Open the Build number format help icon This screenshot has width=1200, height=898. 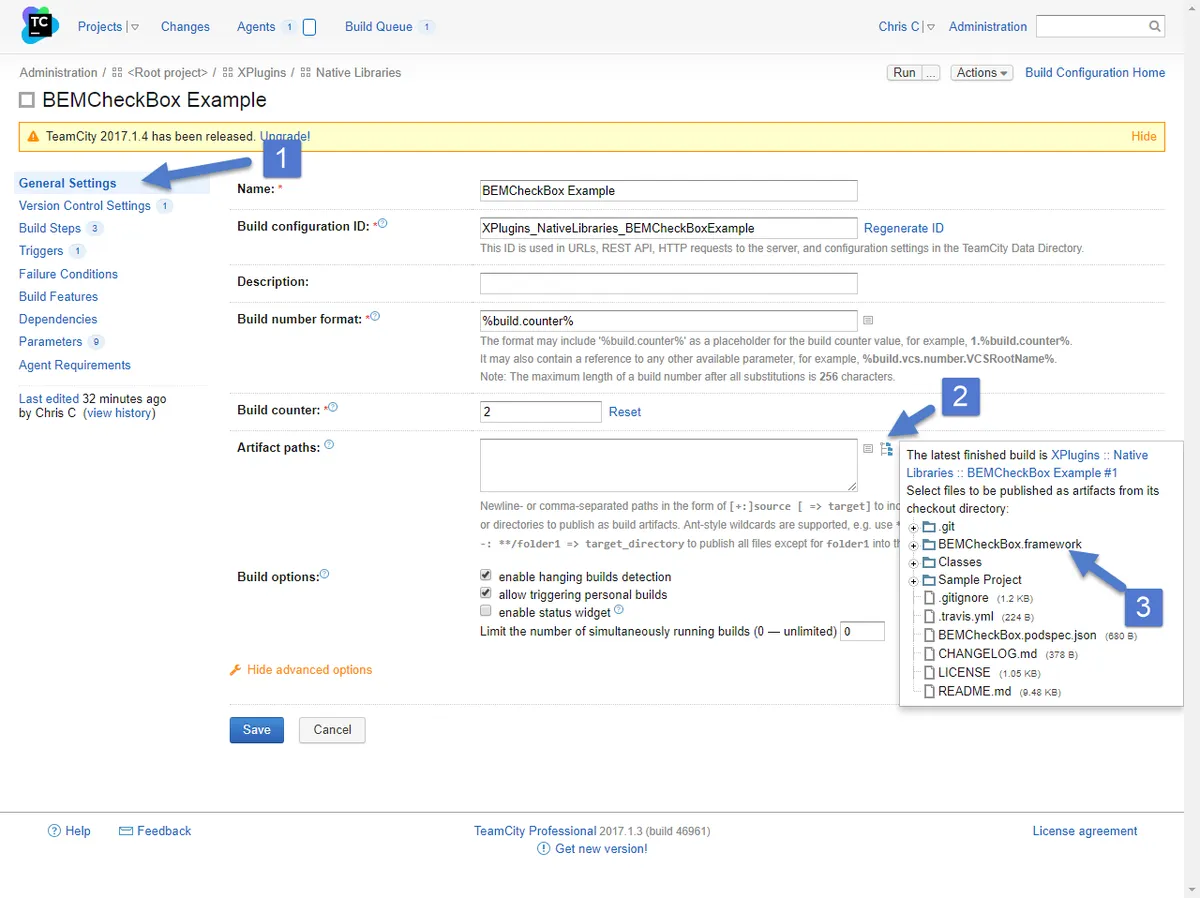click(375, 316)
